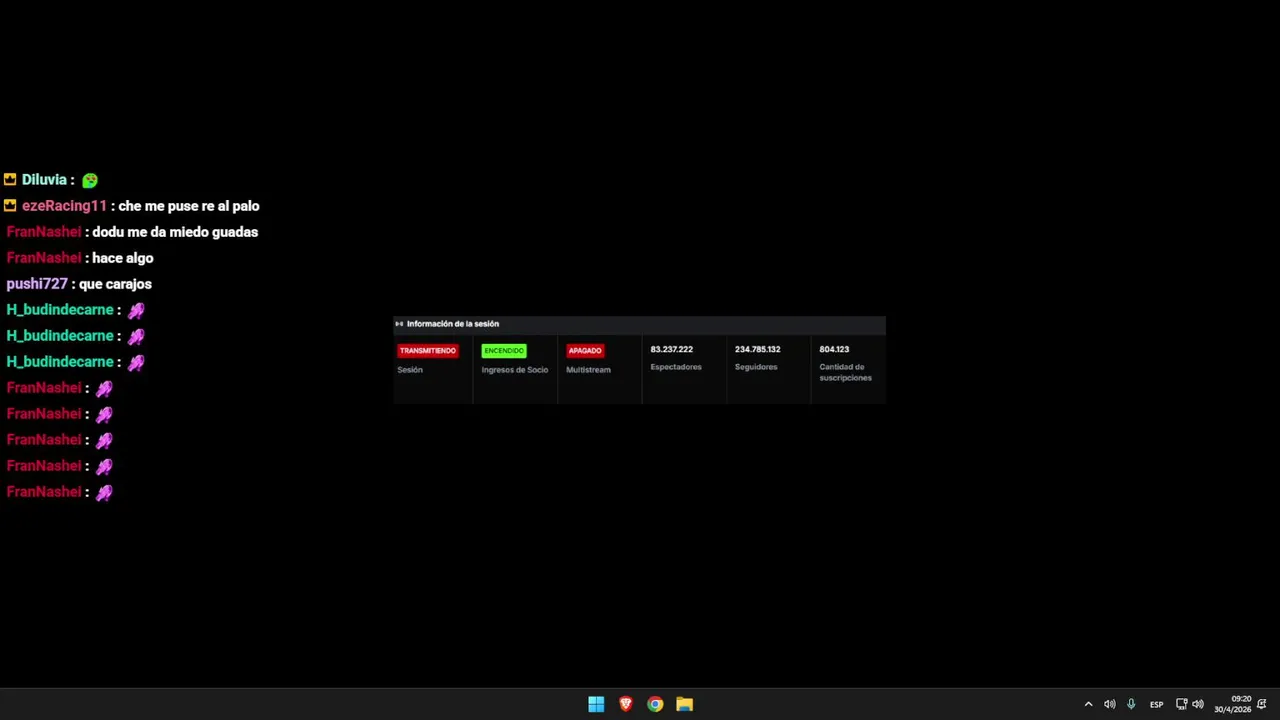This screenshot has height=720, width=1280.
Task: Click the crown badge next to ezeRacing11
Action: click(10, 206)
